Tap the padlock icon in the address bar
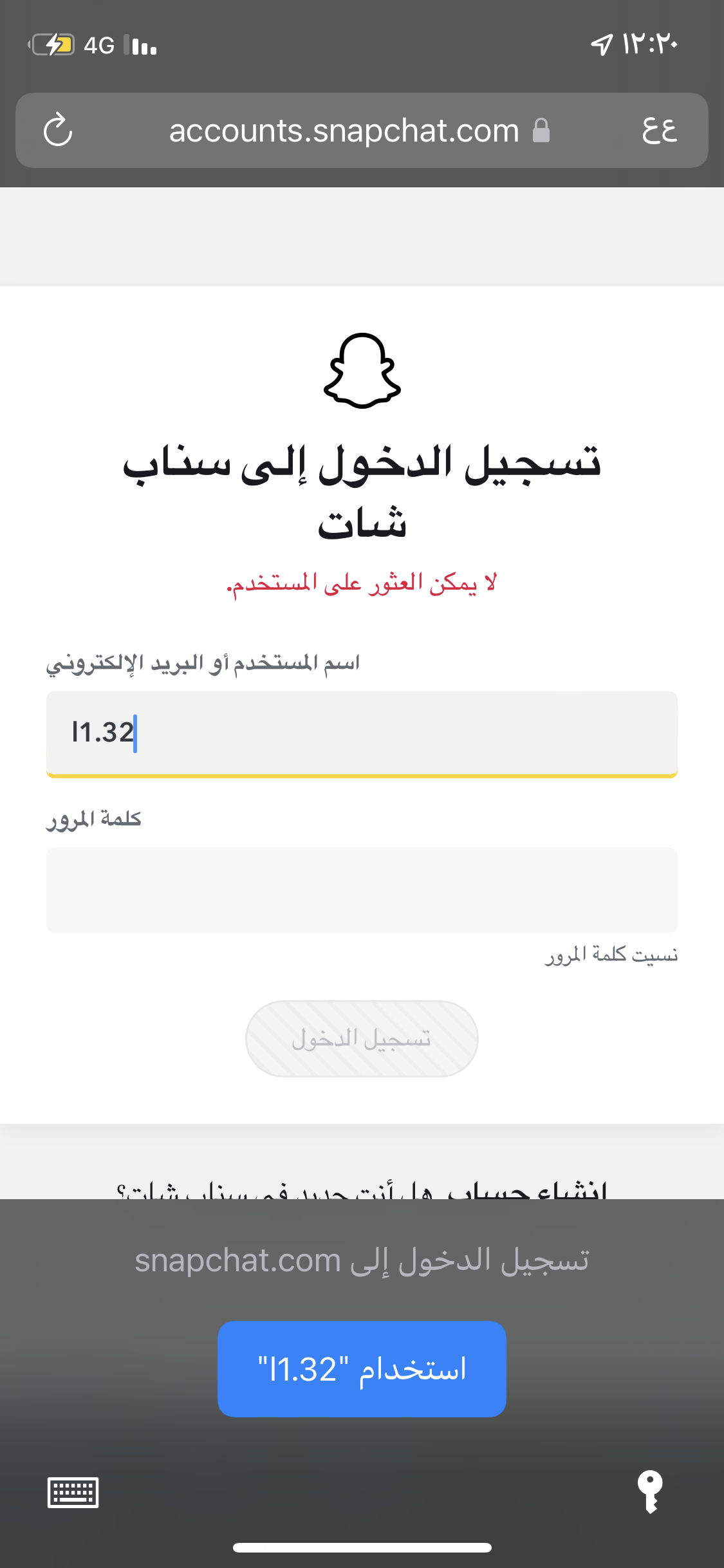The height and width of the screenshot is (1568, 724). click(541, 131)
